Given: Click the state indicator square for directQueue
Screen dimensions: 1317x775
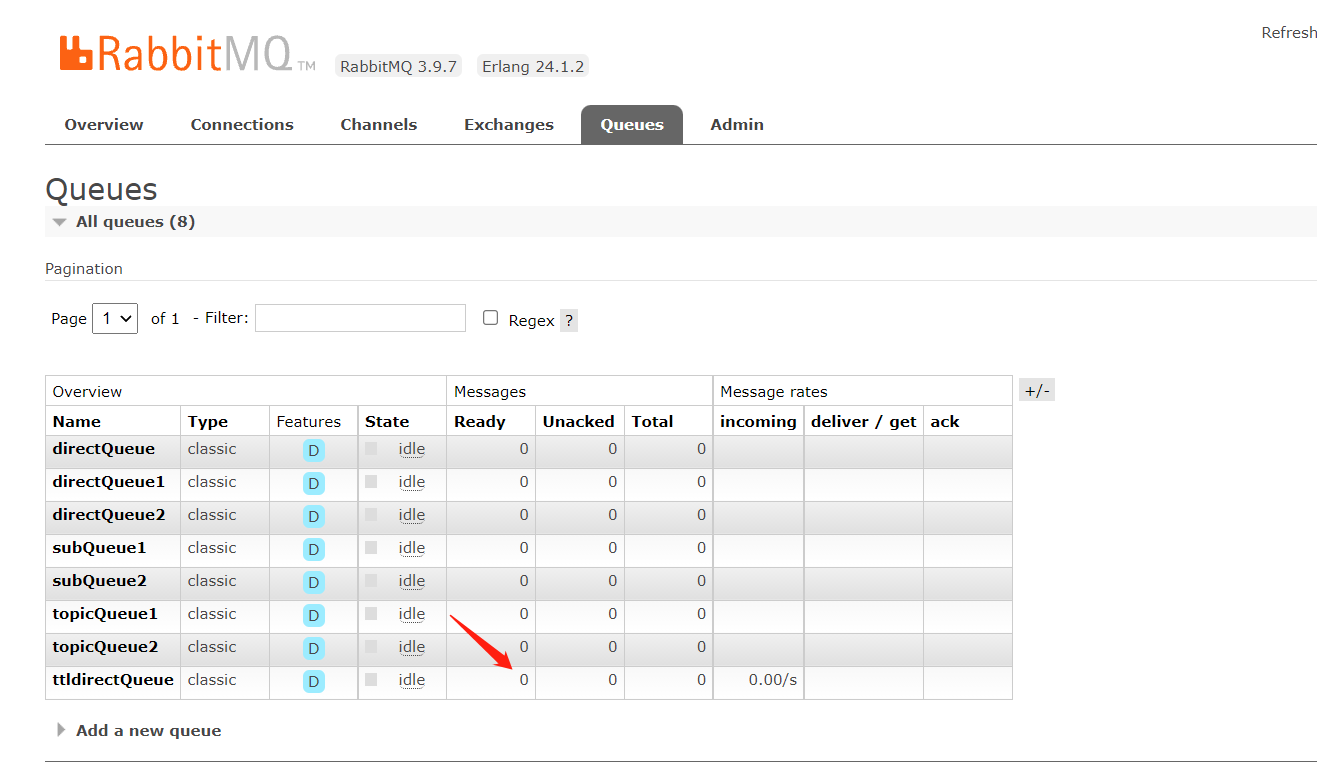Looking at the screenshot, I should point(371,449).
